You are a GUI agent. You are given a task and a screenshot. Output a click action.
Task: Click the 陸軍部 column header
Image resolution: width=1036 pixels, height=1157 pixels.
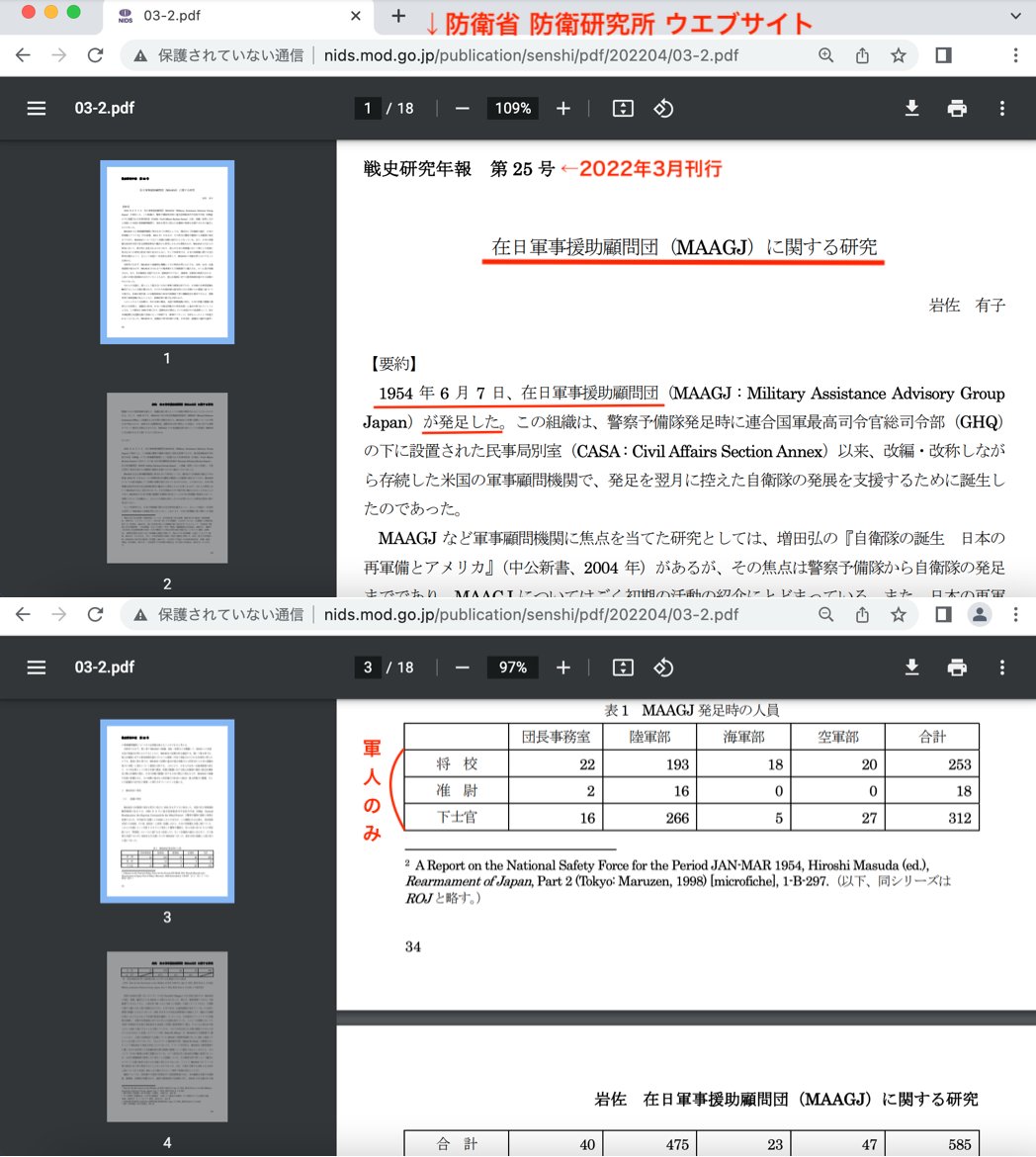point(650,737)
